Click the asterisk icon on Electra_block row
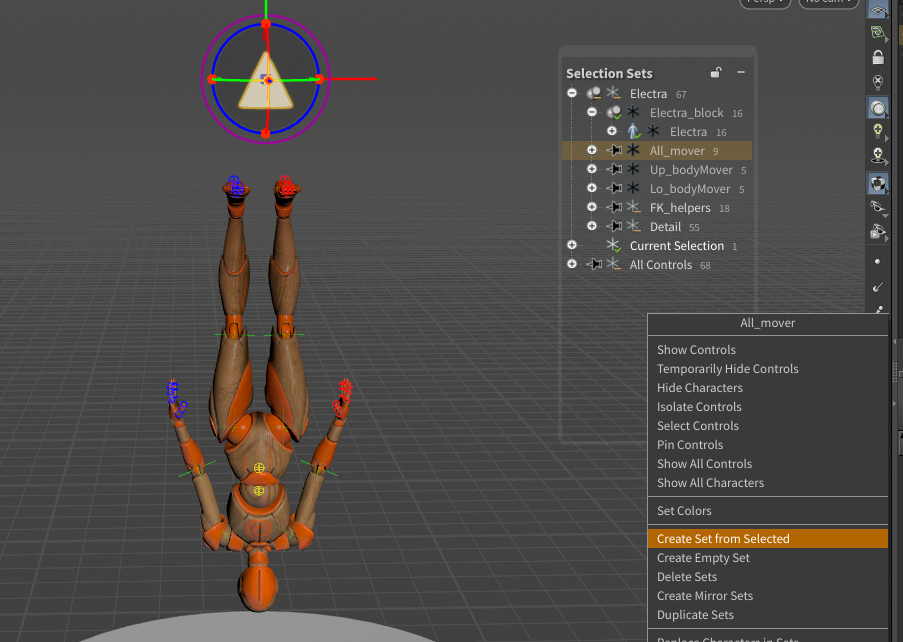The height and width of the screenshot is (642, 903). [633, 112]
